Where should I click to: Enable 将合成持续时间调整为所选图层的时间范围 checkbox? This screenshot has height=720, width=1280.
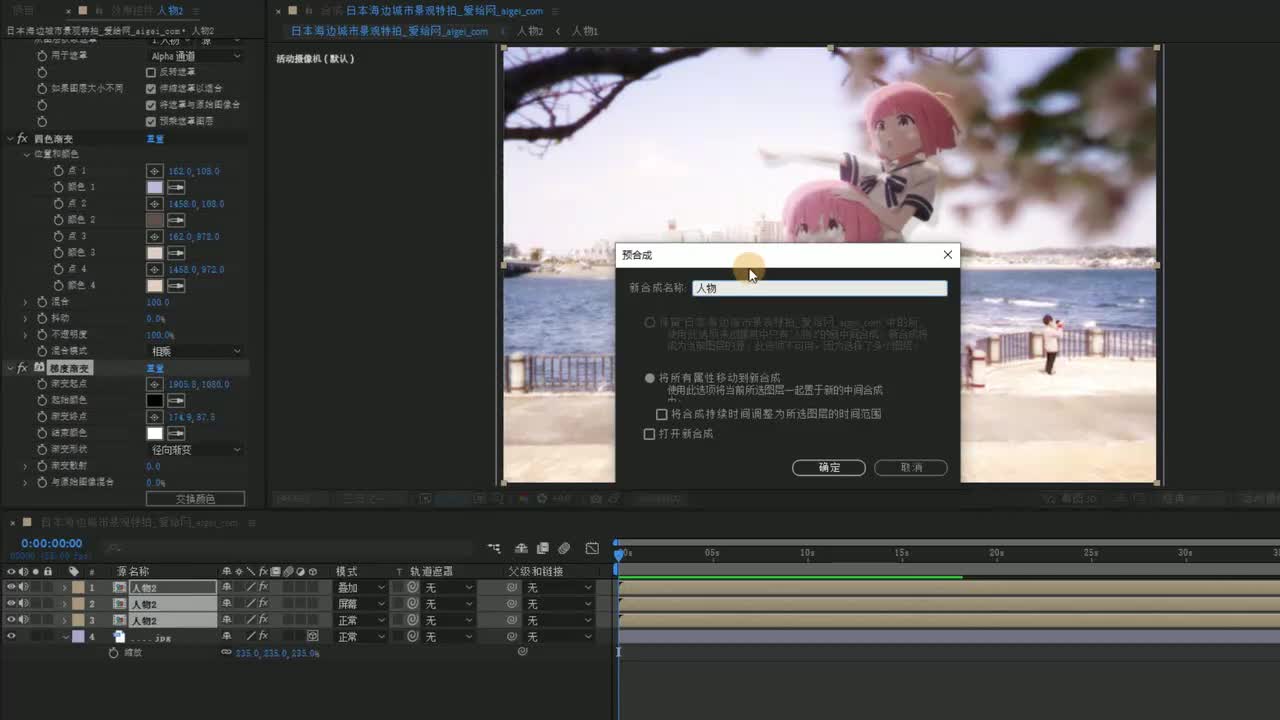(x=661, y=414)
